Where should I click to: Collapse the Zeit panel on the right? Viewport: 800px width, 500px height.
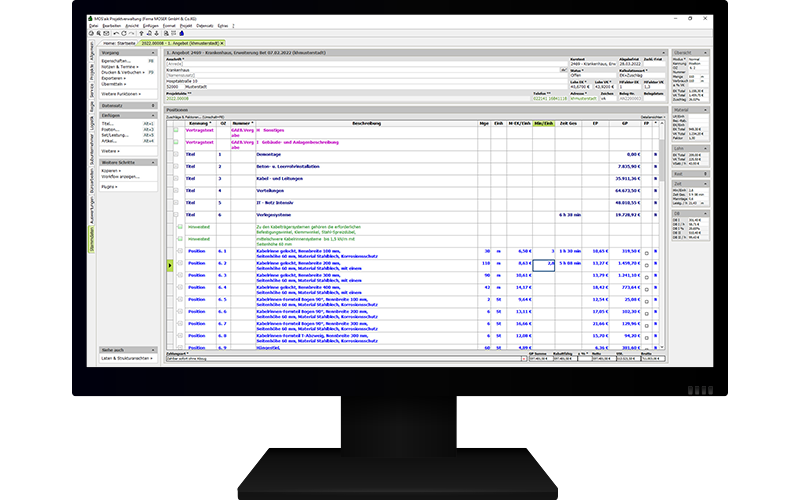pos(706,184)
